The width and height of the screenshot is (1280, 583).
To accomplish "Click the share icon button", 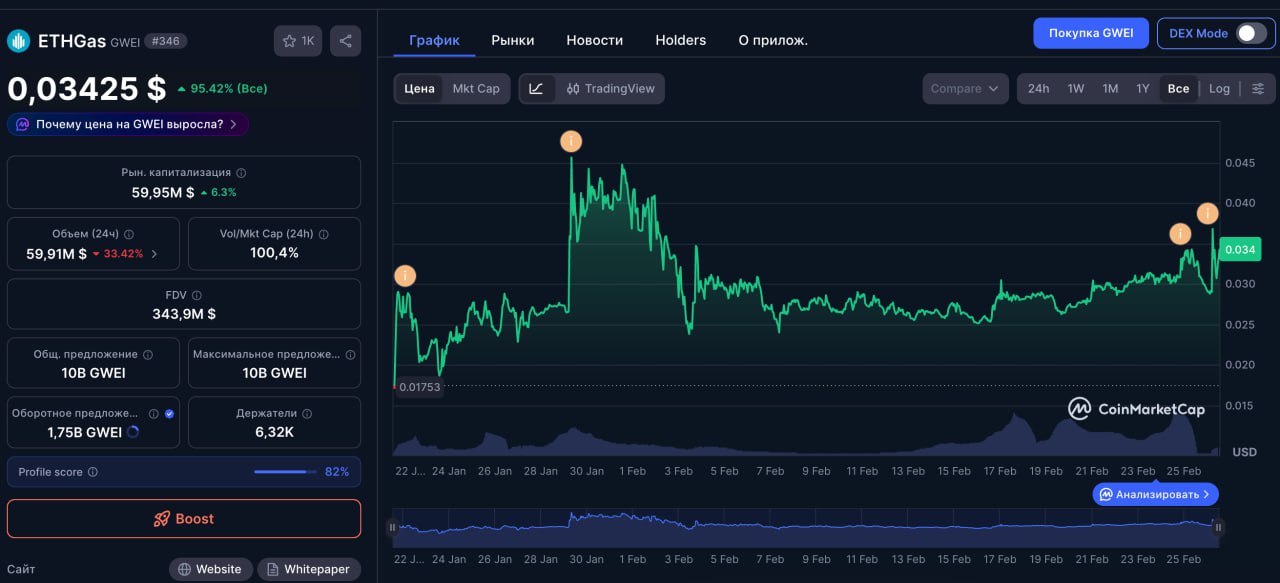I will pyautogui.click(x=345, y=41).
